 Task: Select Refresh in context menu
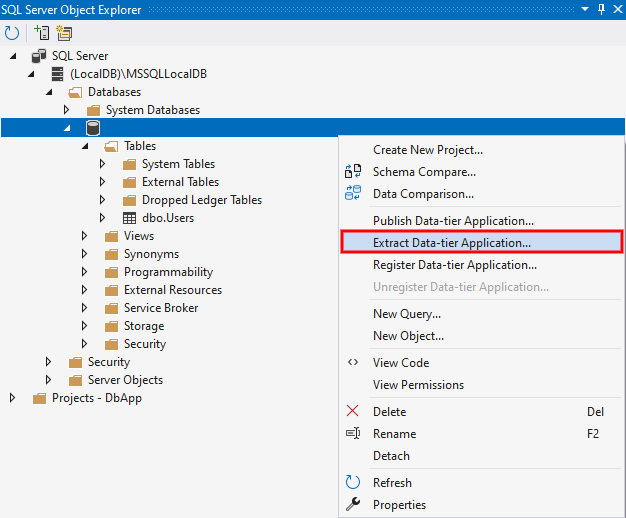(x=481, y=483)
